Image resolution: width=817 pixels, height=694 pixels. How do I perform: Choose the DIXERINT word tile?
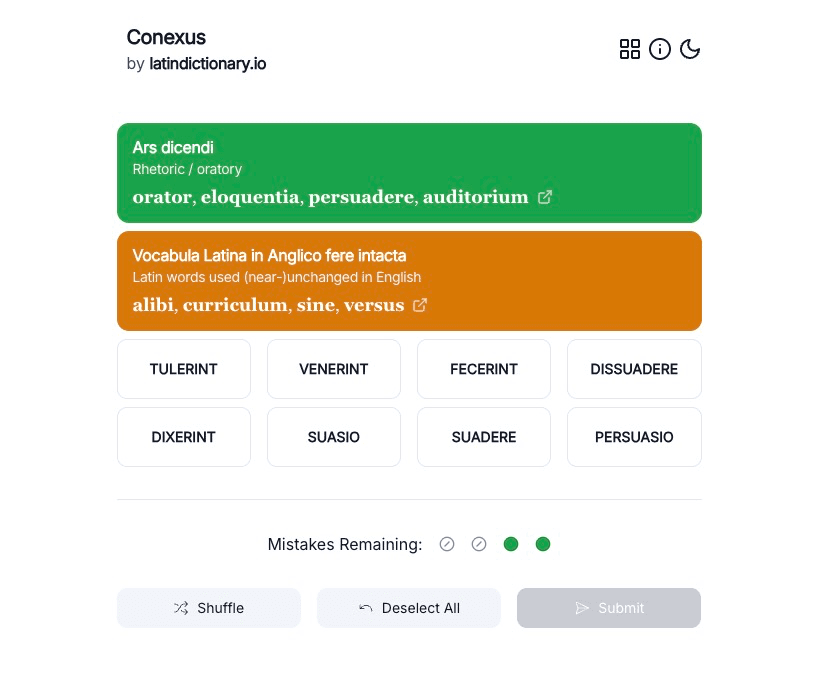[x=184, y=437]
